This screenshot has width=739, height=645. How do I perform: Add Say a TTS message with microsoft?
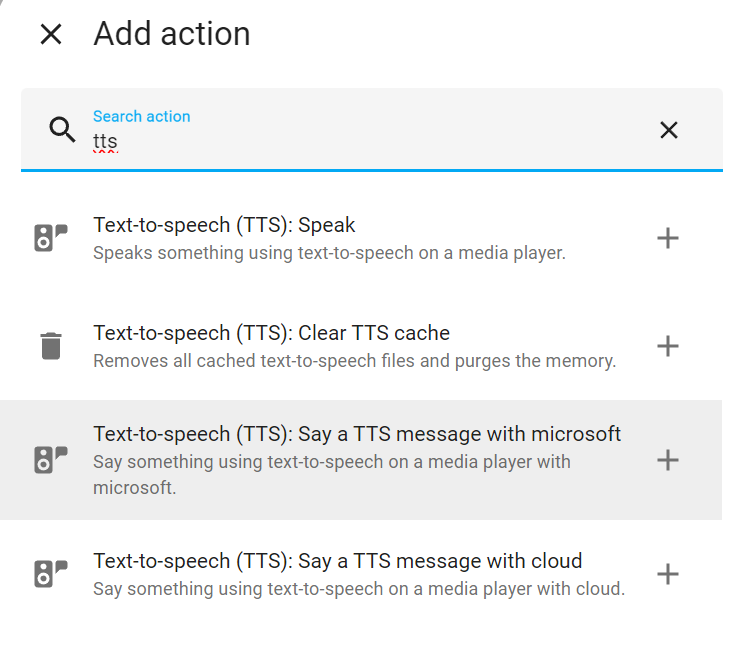(668, 460)
